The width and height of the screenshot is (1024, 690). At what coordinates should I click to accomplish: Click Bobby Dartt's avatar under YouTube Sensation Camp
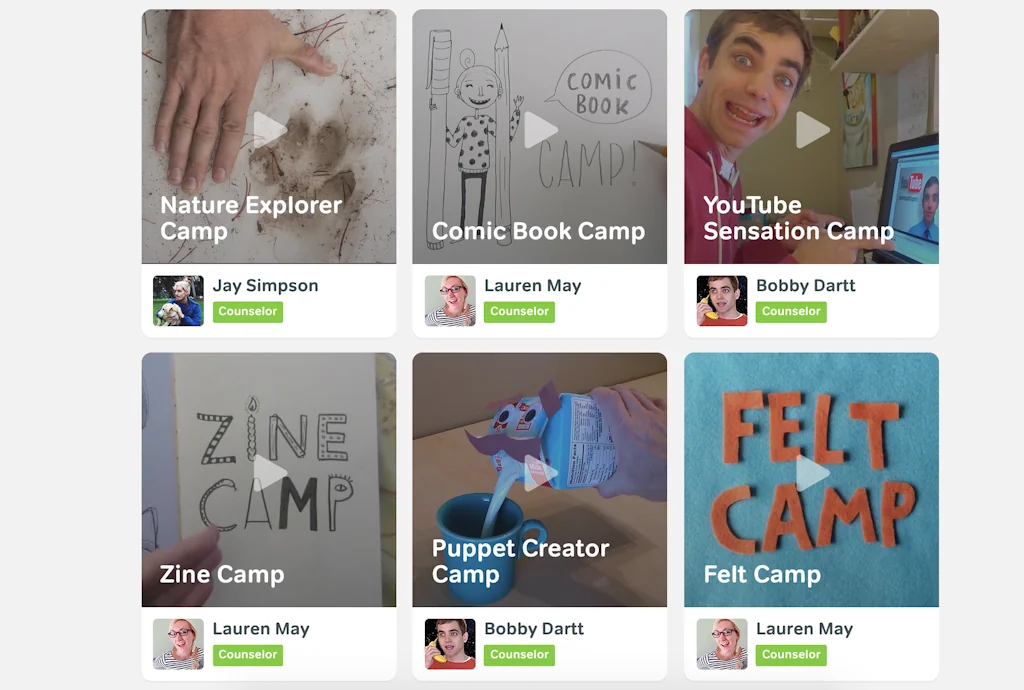point(722,301)
